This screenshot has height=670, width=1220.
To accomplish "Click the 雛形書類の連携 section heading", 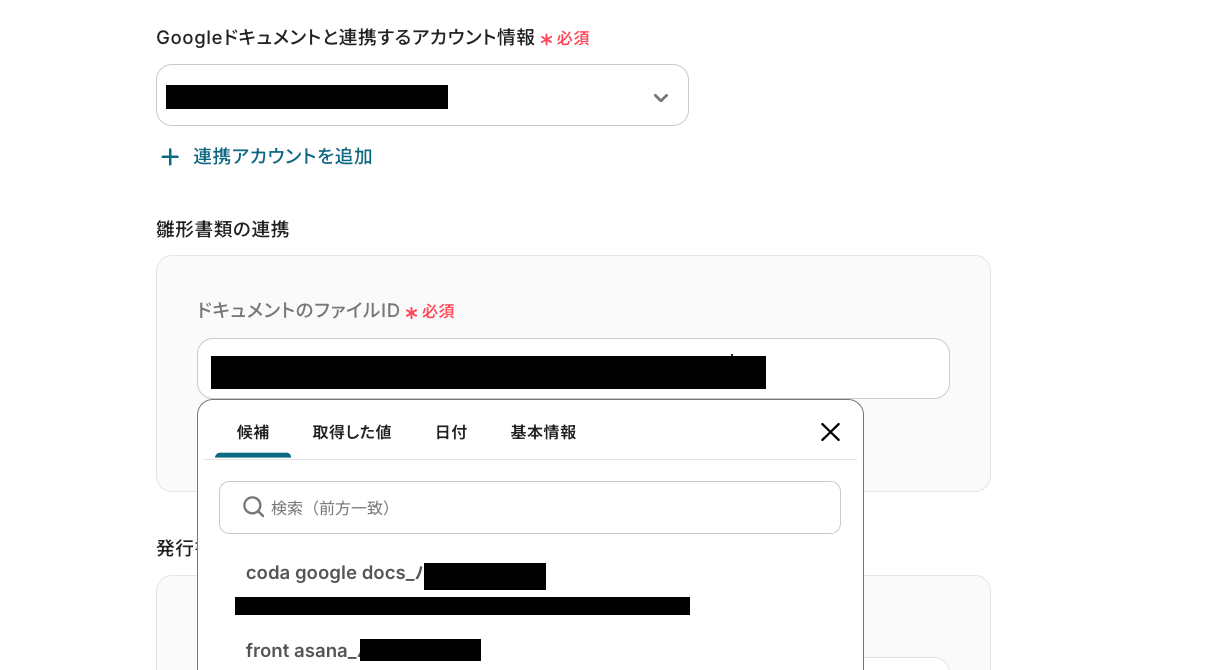I will [x=223, y=229].
